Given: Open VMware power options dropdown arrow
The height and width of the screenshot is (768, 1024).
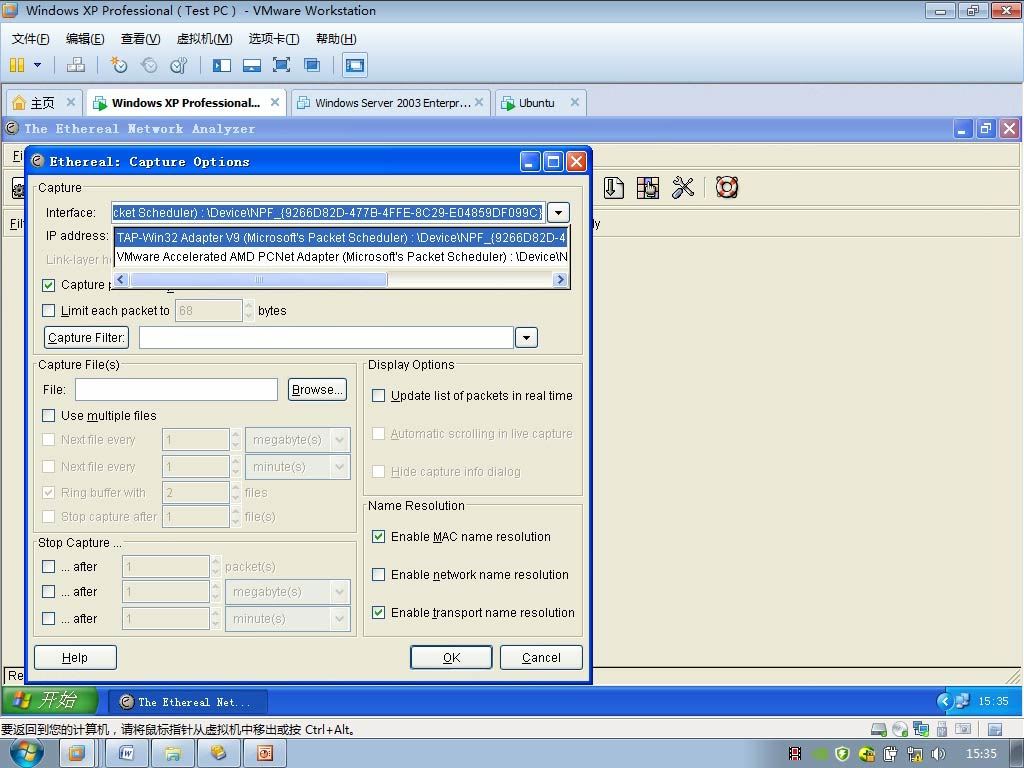Looking at the screenshot, I should [37, 65].
